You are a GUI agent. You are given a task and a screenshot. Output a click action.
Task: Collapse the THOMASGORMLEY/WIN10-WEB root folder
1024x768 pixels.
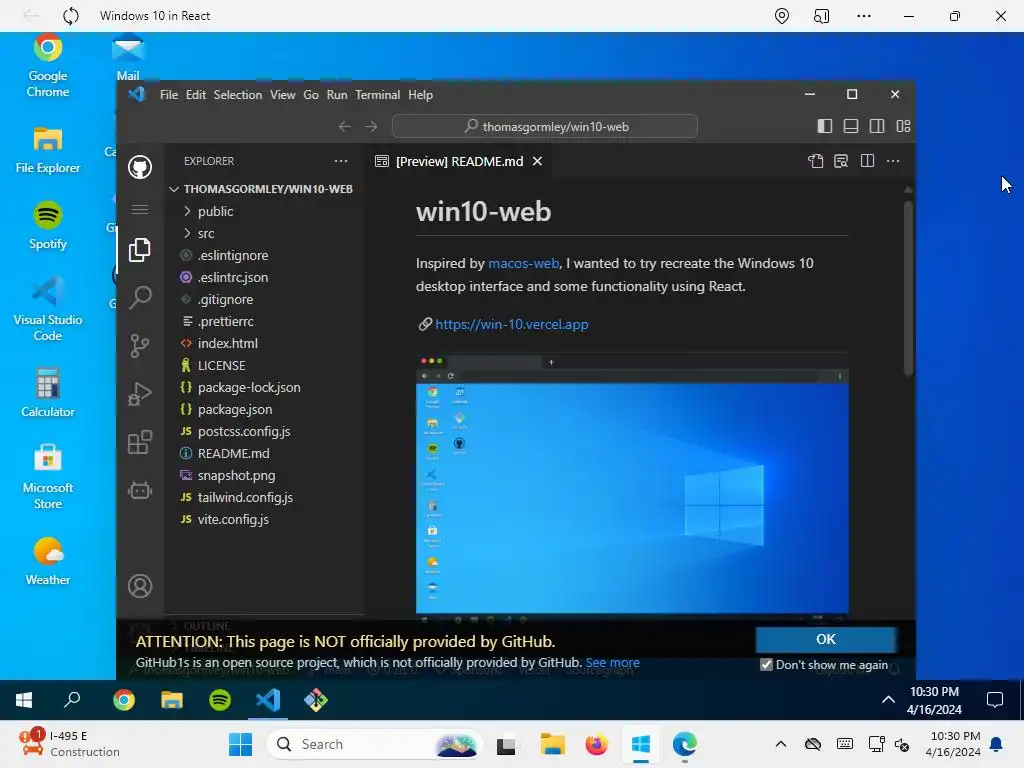click(264, 189)
